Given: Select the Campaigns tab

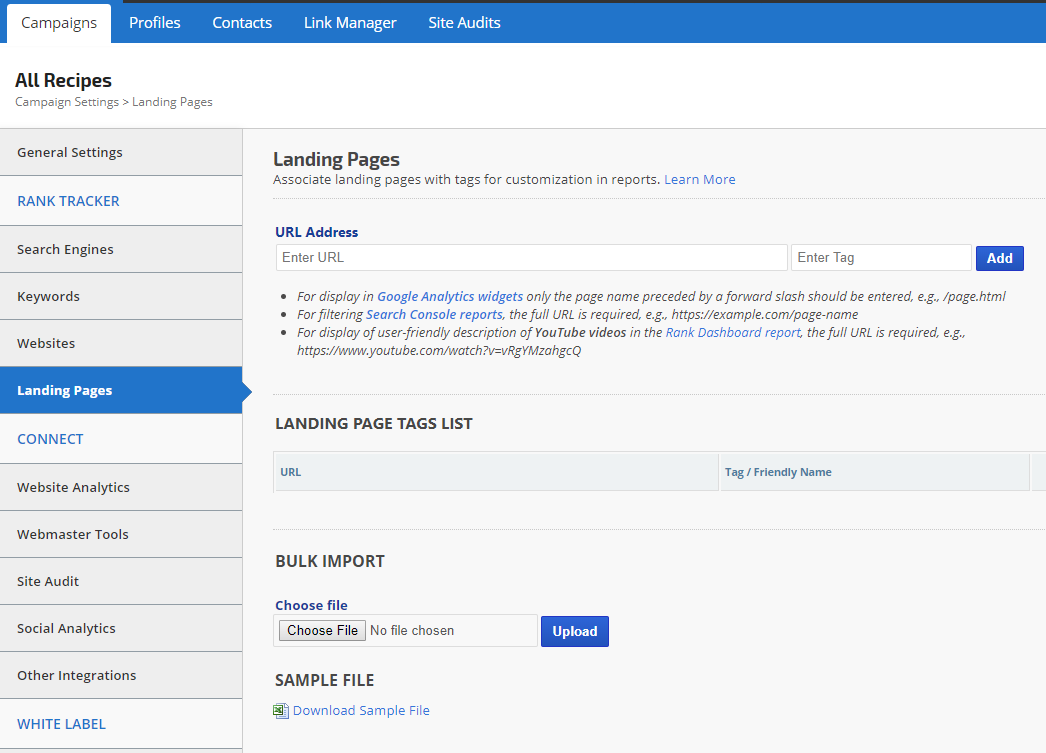Looking at the screenshot, I should (x=59, y=22).
